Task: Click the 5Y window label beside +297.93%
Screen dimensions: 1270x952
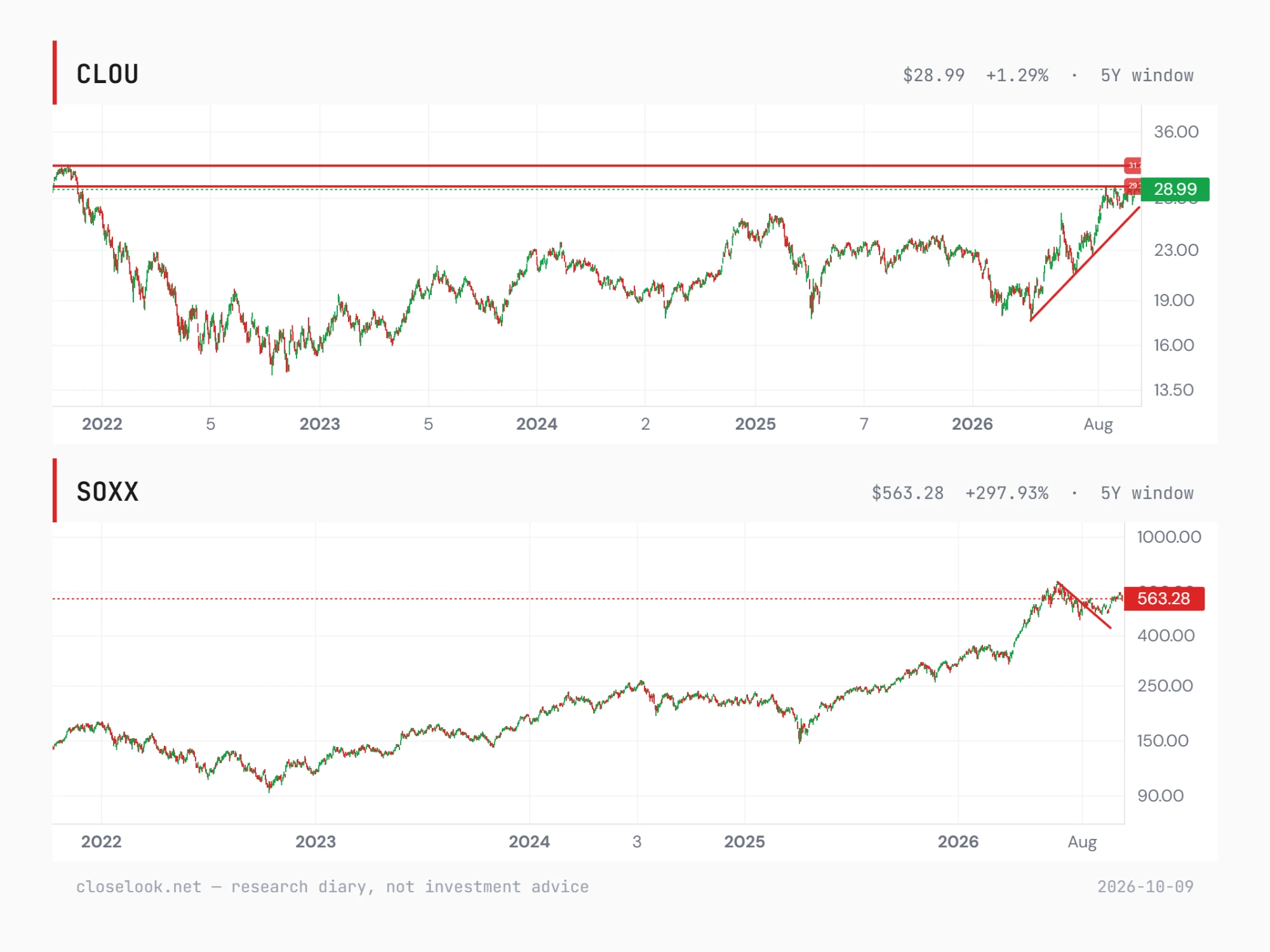Action: click(x=1147, y=493)
